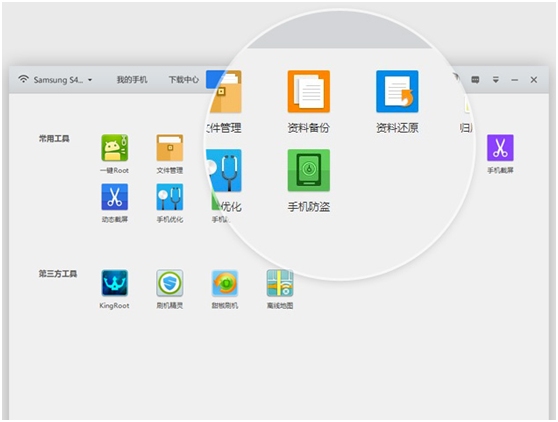Minimize the phone assistant window
558x422 pixels.
point(515,80)
